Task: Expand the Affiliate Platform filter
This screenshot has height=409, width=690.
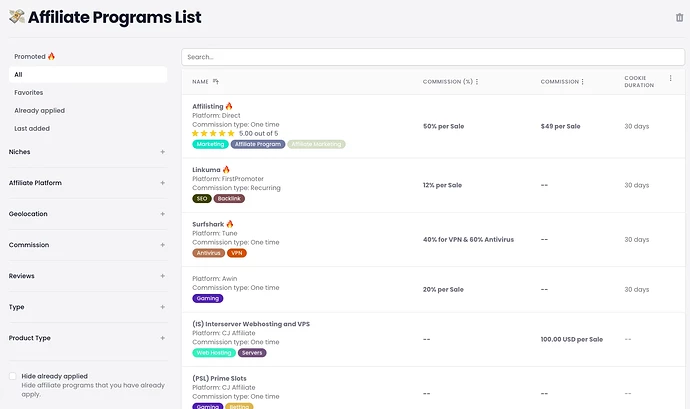Action: 162,183
